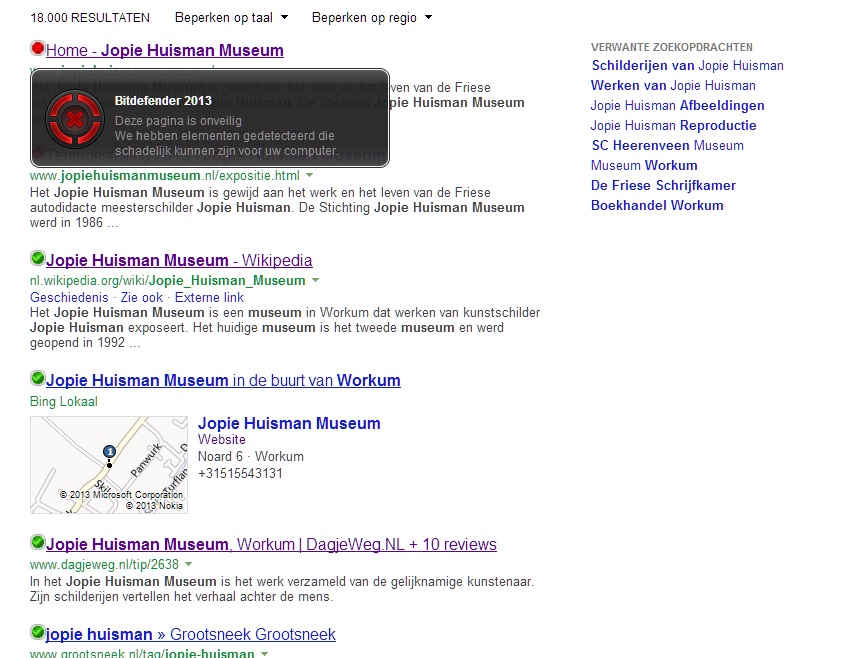Image resolution: width=864 pixels, height=658 pixels.
Task: Click 'Deze pagina is onveilig' warning text
Action: pyautogui.click(x=178, y=121)
